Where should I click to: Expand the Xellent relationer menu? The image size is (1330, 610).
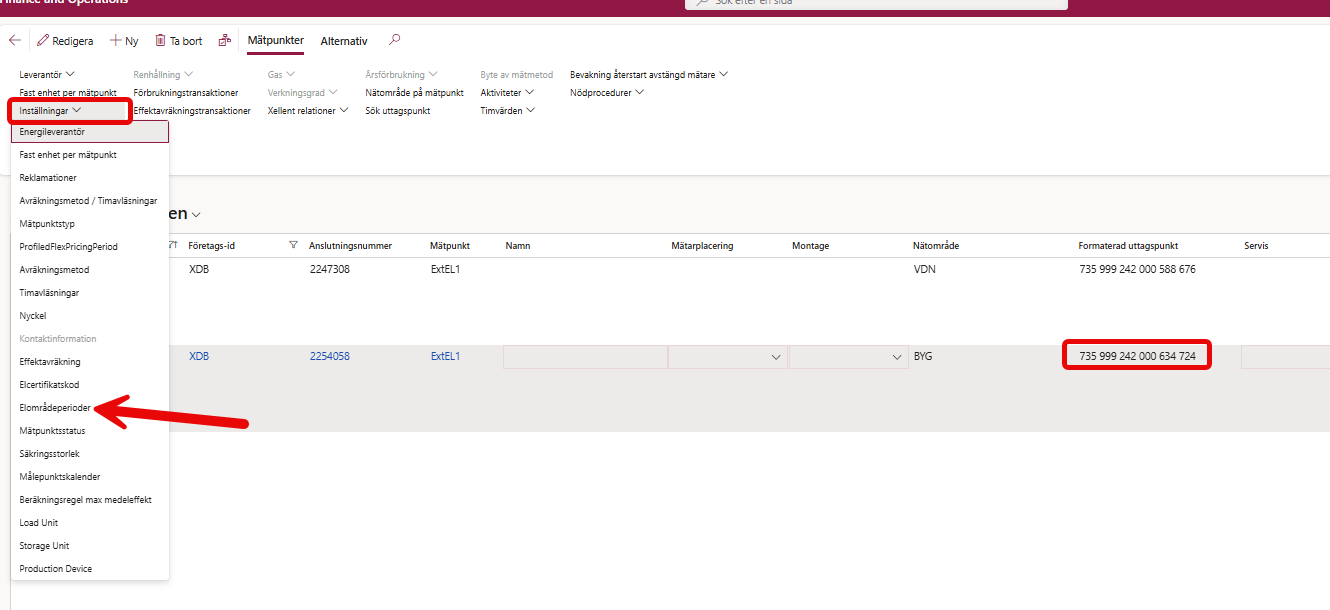coord(307,110)
